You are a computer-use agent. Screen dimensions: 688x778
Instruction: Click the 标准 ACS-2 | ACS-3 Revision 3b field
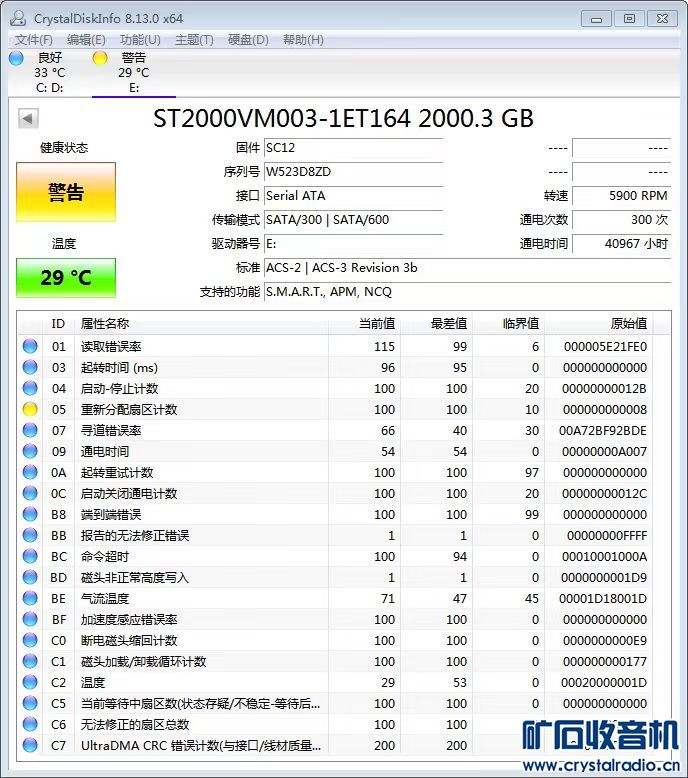[x=467, y=268]
